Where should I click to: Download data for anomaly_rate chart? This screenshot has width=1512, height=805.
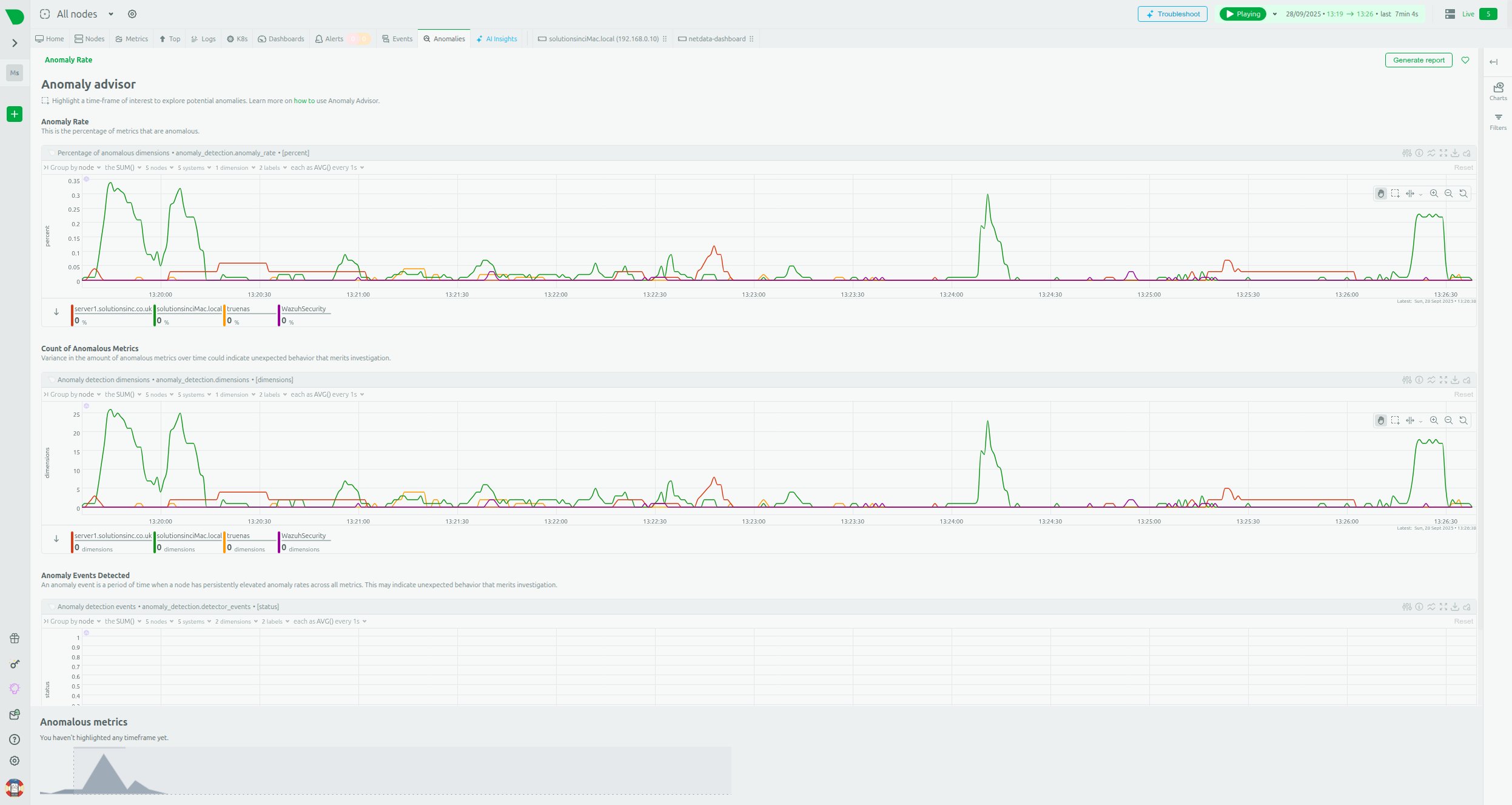coord(1455,153)
